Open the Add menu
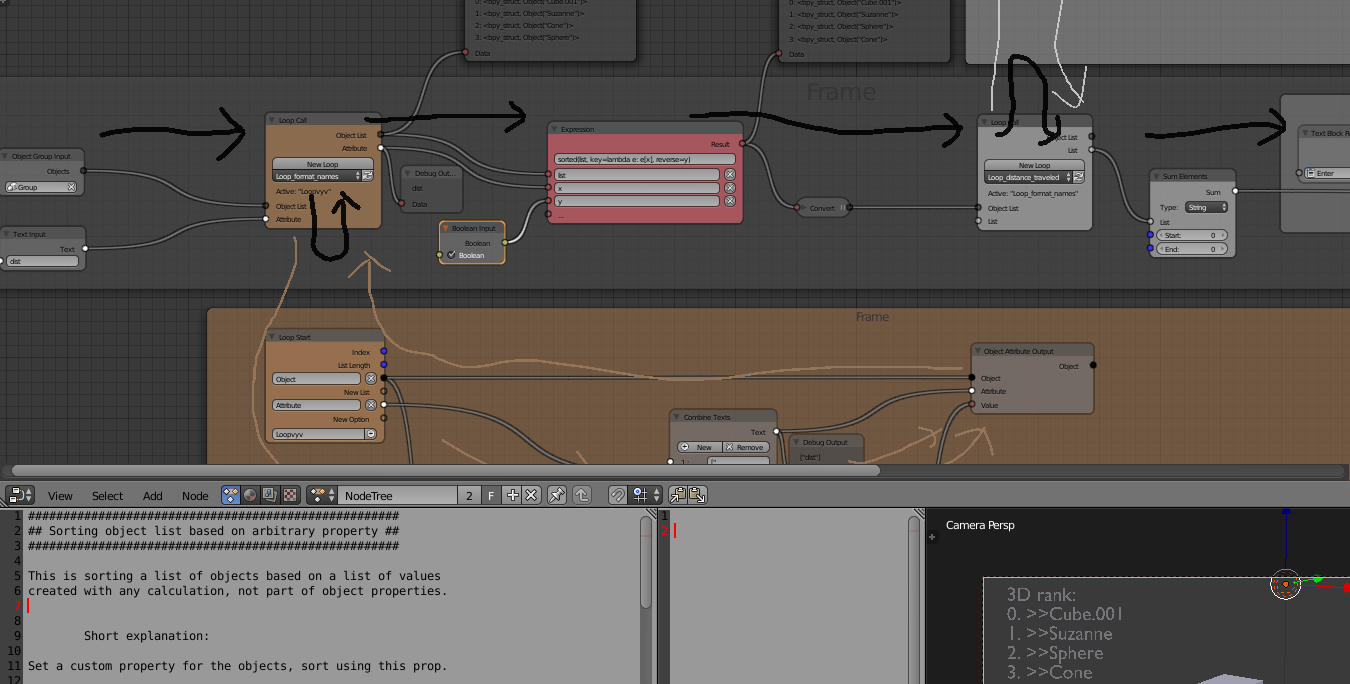 coord(152,495)
